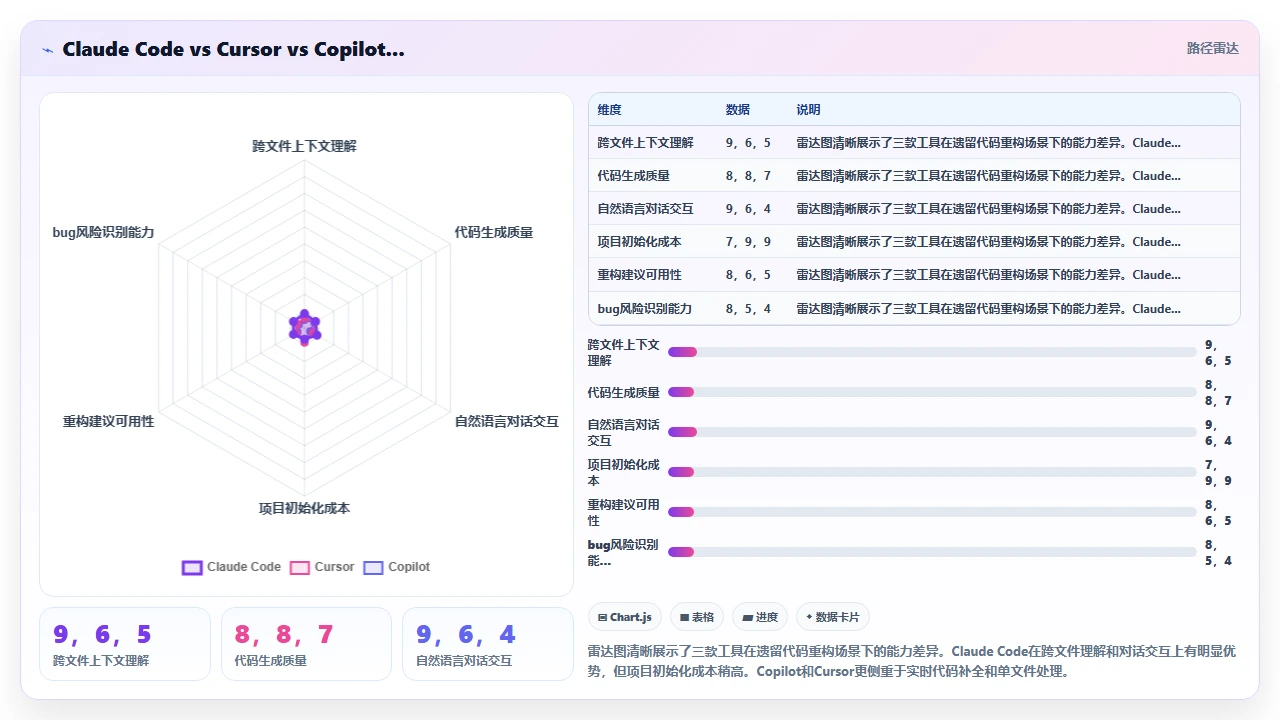Screen dimensions: 1280x720
Task: Click radar axis label 自然语言对话交互
Action: [x=507, y=422]
